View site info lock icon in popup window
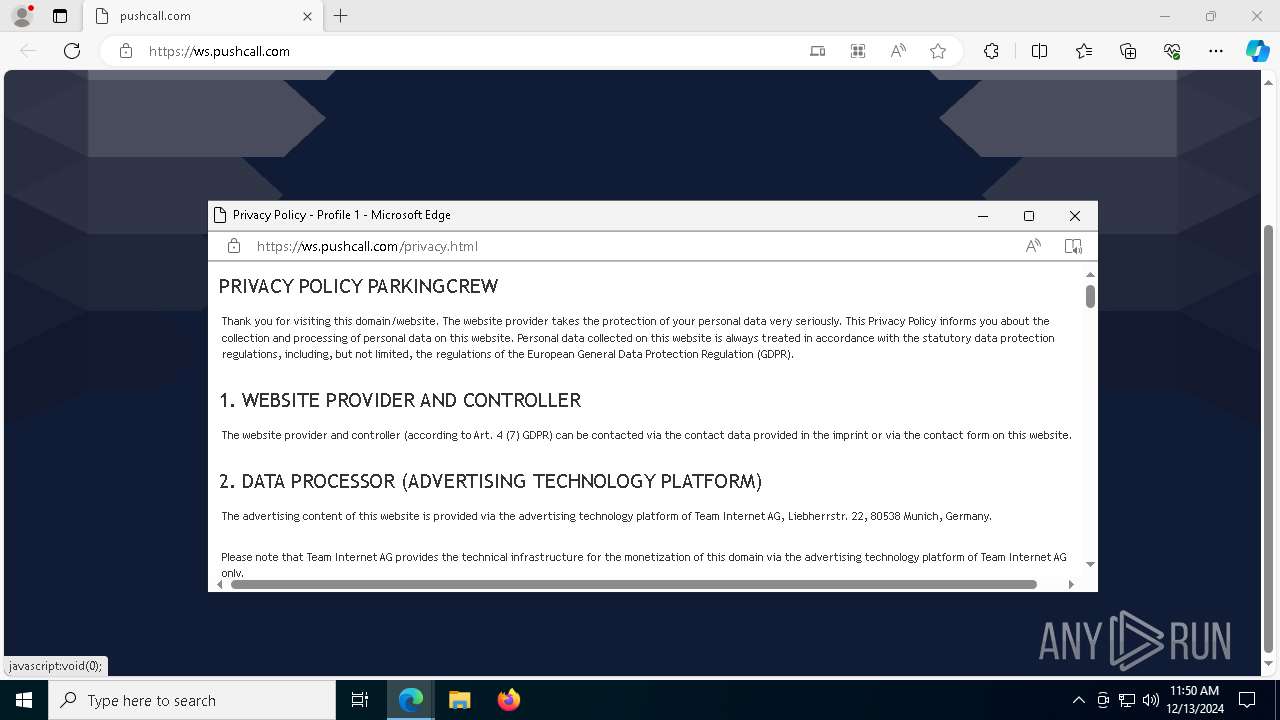The width and height of the screenshot is (1280, 720). (x=234, y=246)
